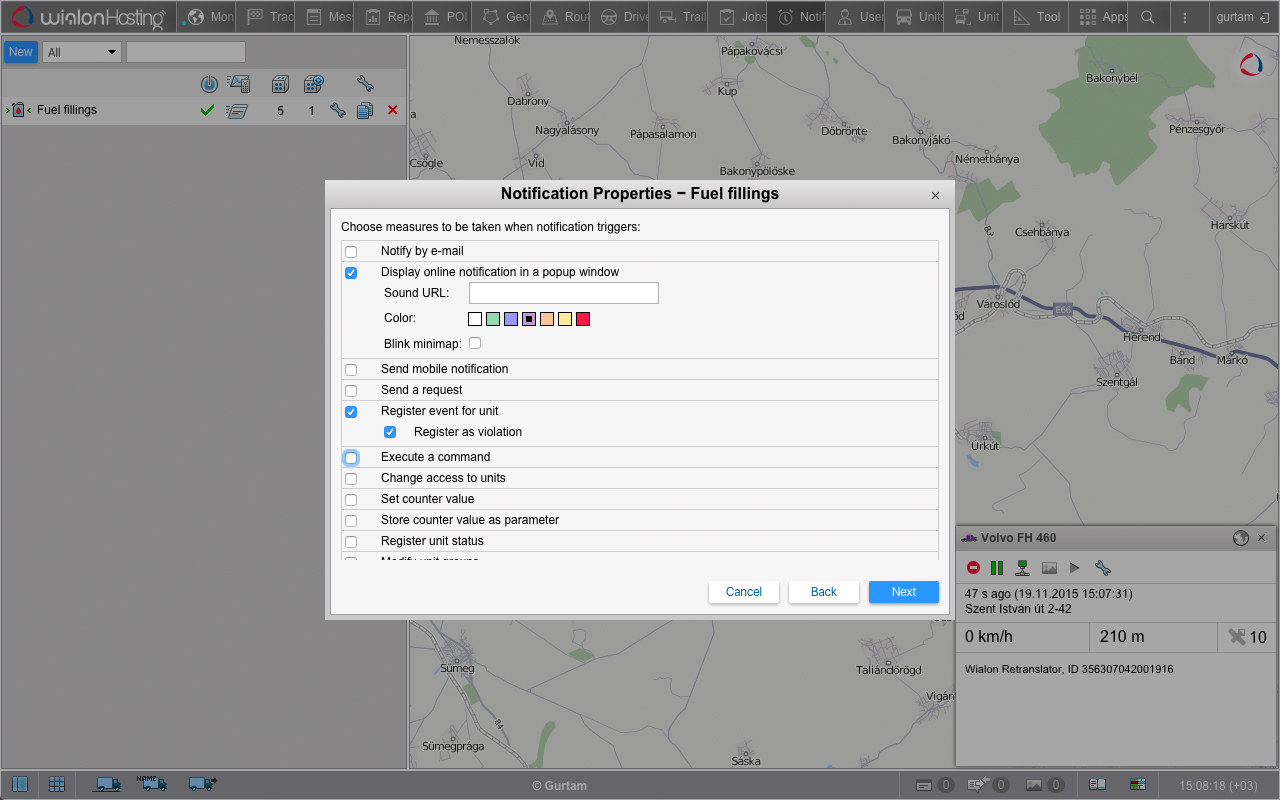Check the Execute a command option
The image size is (1280, 800).
351,458
